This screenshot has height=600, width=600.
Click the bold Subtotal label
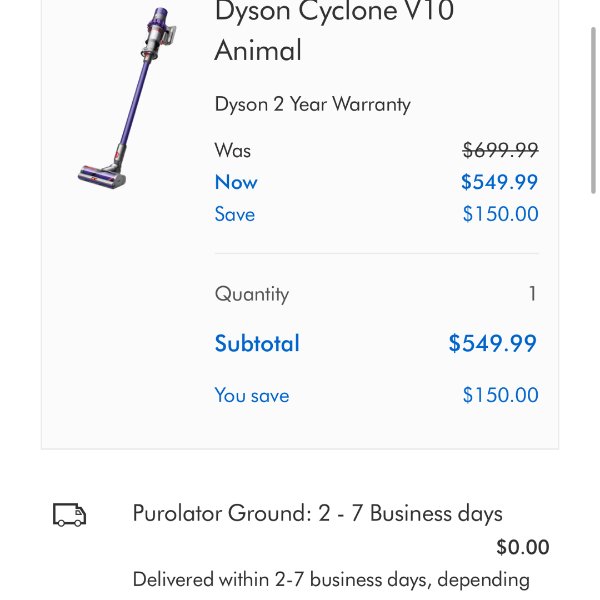(257, 343)
